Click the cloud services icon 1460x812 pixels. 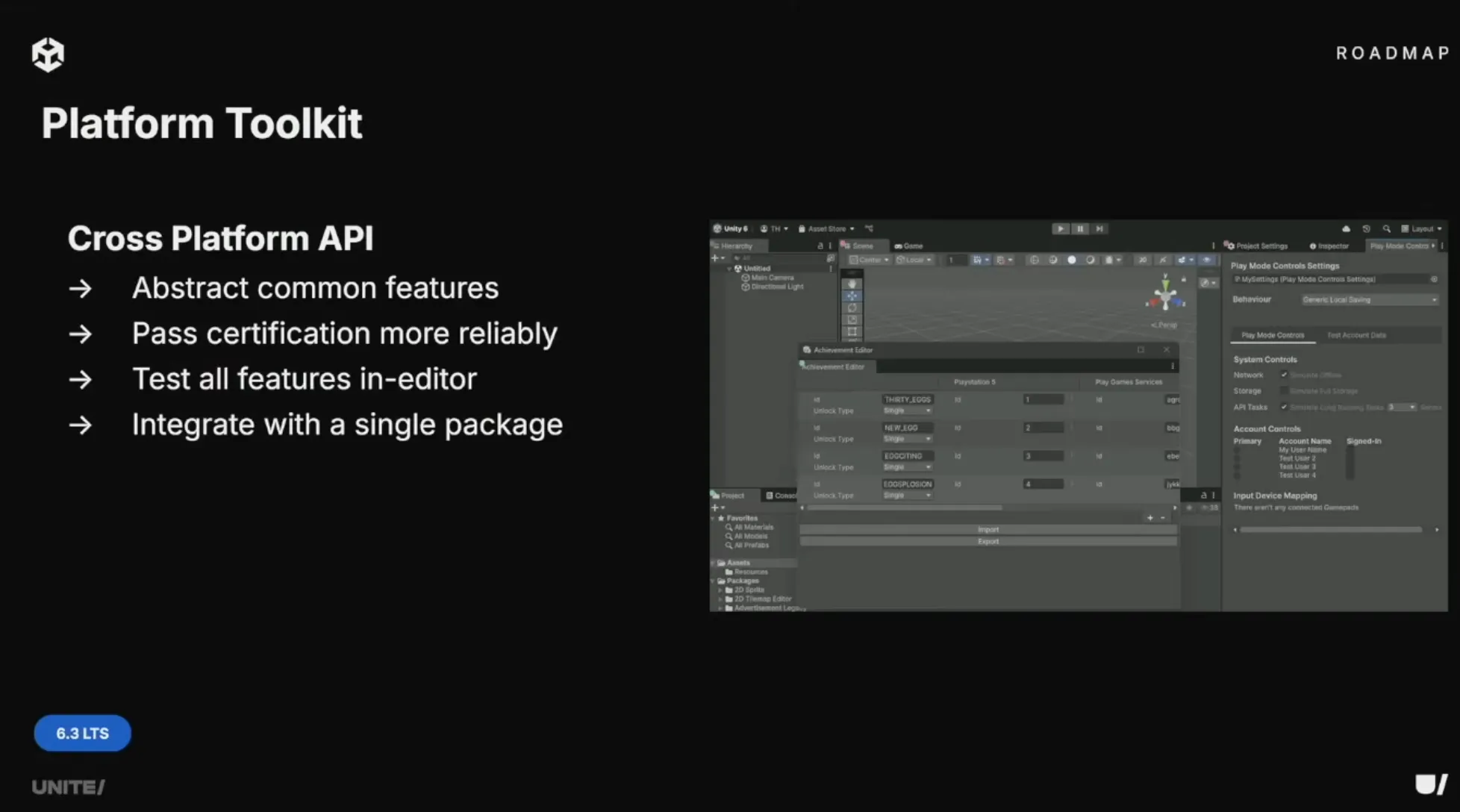click(x=1346, y=229)
